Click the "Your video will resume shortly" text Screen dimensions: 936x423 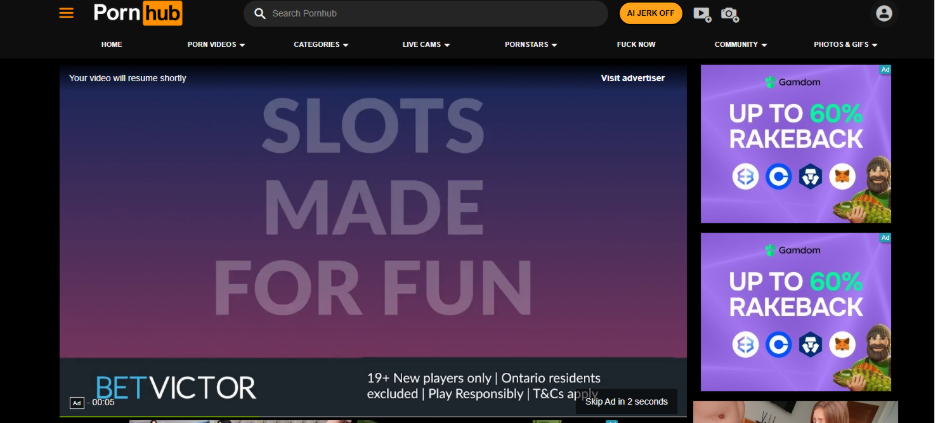tap(128, 78)
